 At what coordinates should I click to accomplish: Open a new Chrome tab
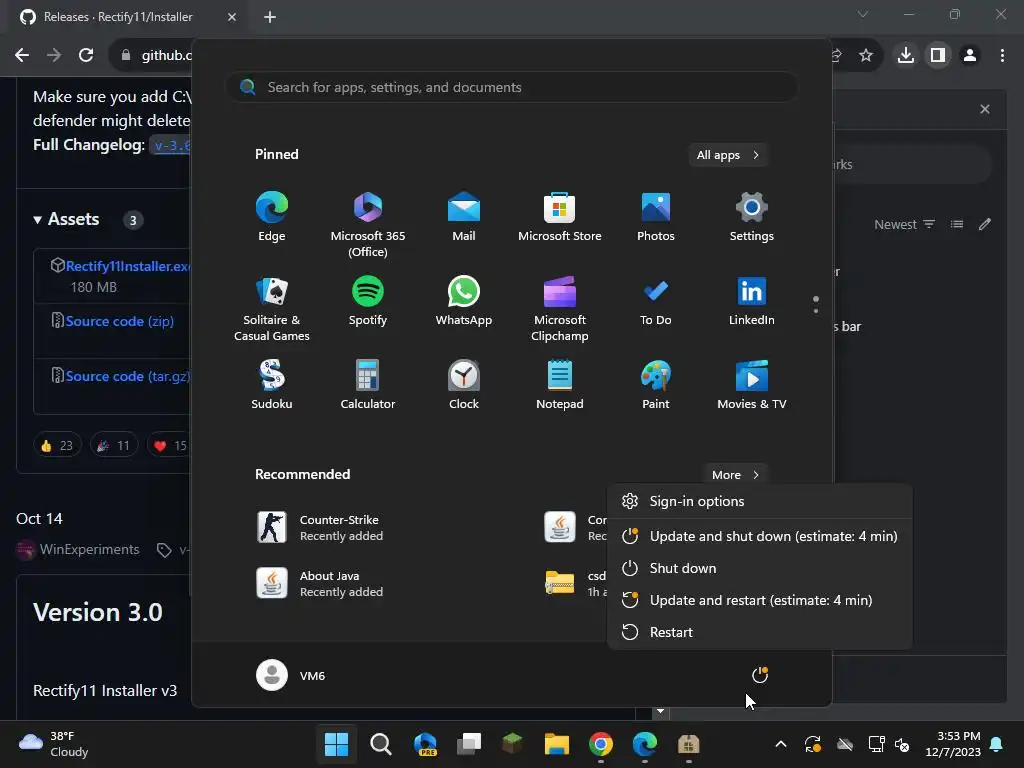pyautogui.click(x=270, y=17)
